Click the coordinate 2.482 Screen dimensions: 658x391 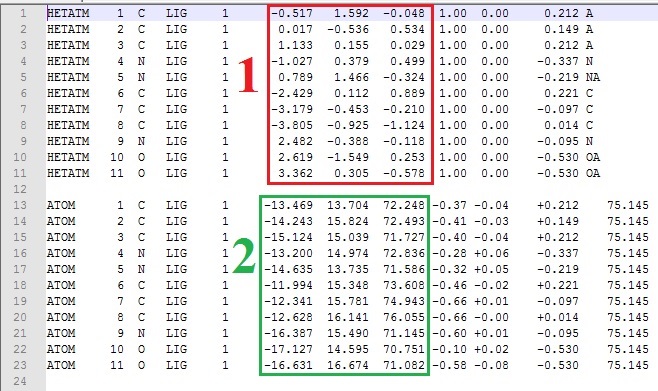pyautogui.click(x=295, y=141)
